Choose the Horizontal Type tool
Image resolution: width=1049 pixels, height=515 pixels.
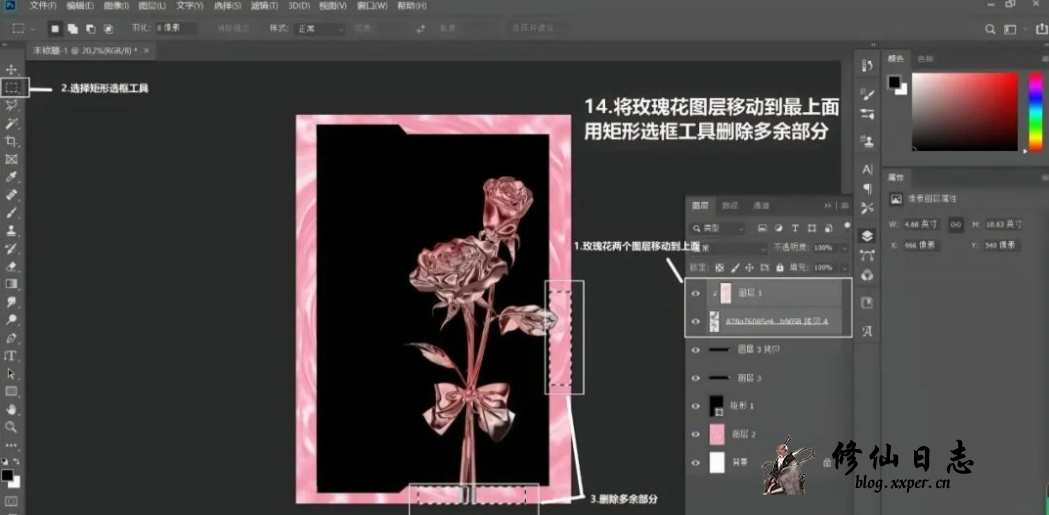12,356
